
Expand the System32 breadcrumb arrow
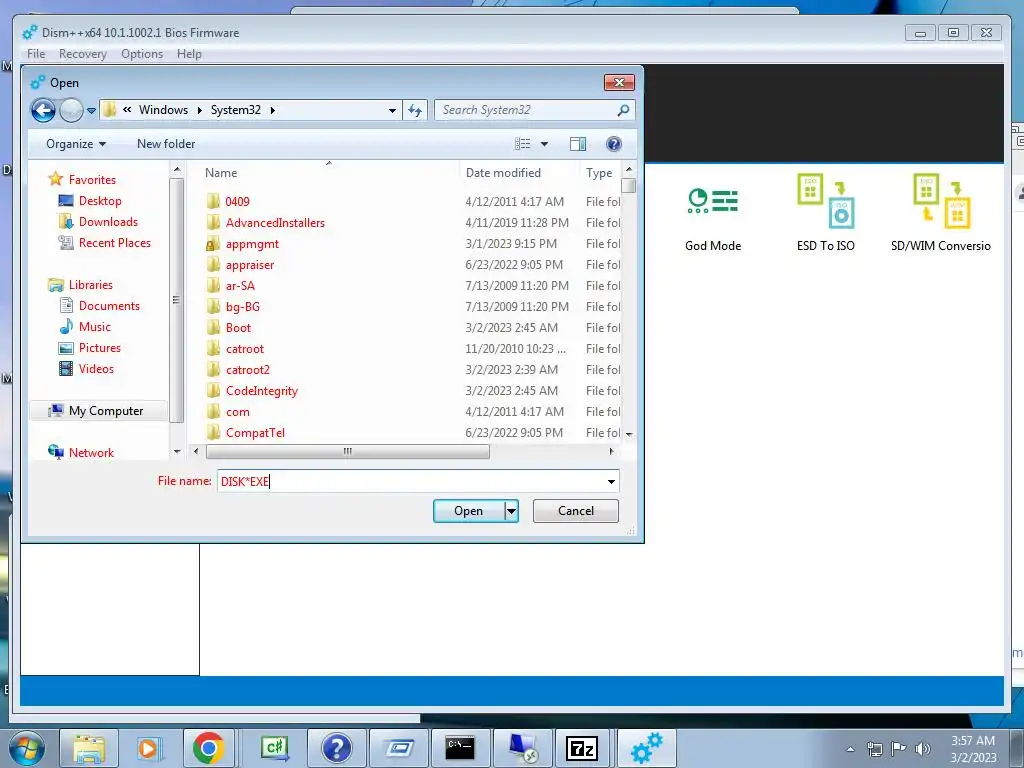(272, 110)
